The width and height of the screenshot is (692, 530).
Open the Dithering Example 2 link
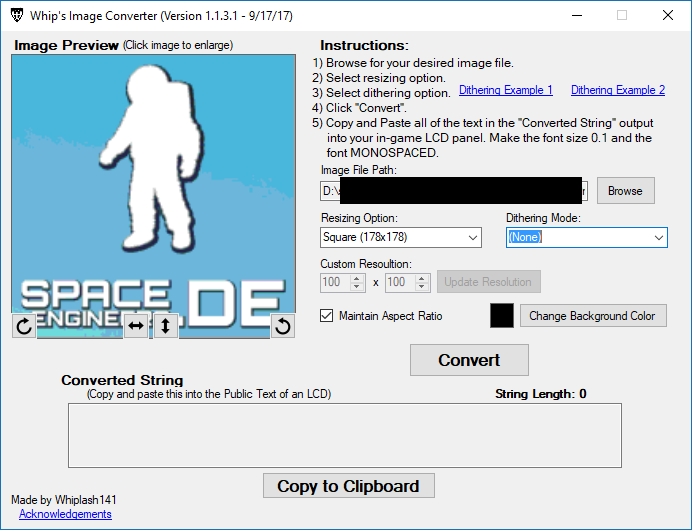tap(617, 90)
